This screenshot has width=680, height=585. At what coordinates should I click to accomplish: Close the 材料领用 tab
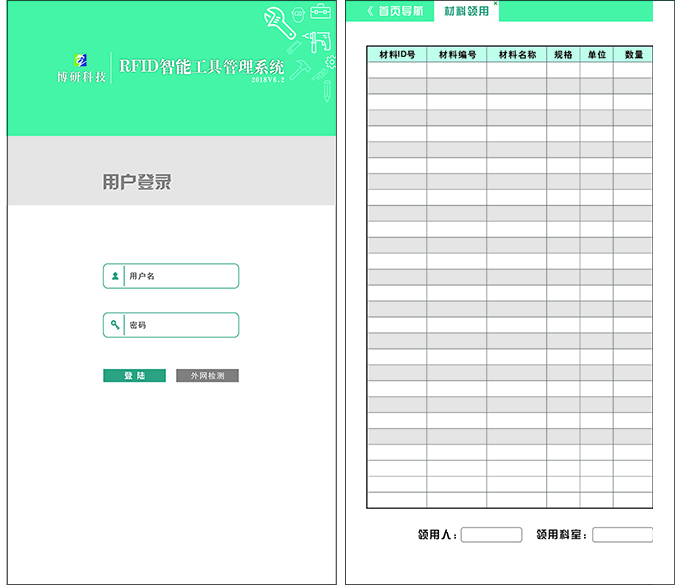click(495, 4)
